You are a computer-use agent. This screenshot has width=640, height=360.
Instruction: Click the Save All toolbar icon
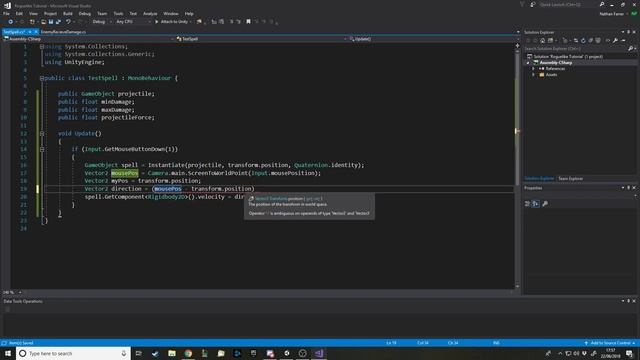click(58, 22)
